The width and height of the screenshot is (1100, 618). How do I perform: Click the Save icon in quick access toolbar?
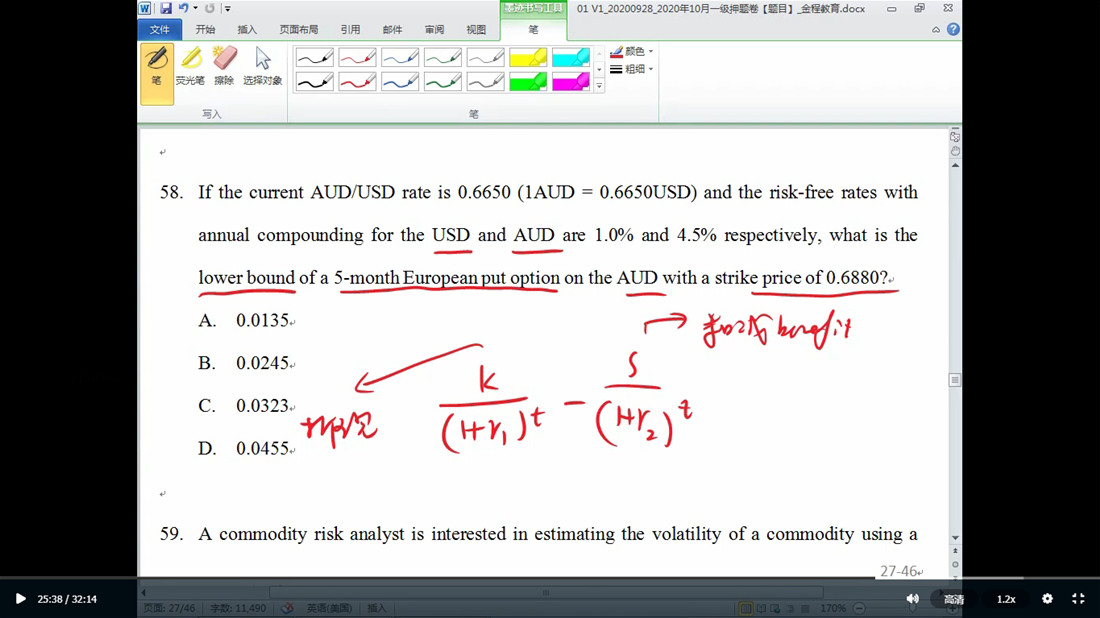click(166, 8)
